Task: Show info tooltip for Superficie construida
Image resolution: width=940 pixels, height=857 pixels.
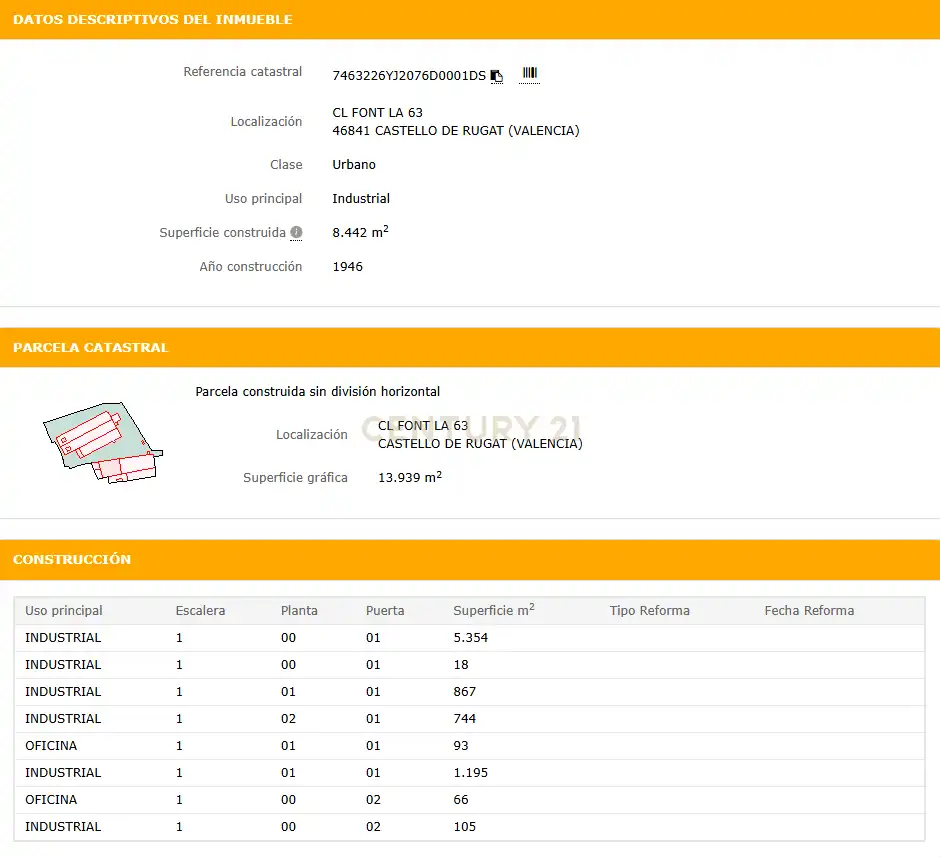Action: [296, 233]
